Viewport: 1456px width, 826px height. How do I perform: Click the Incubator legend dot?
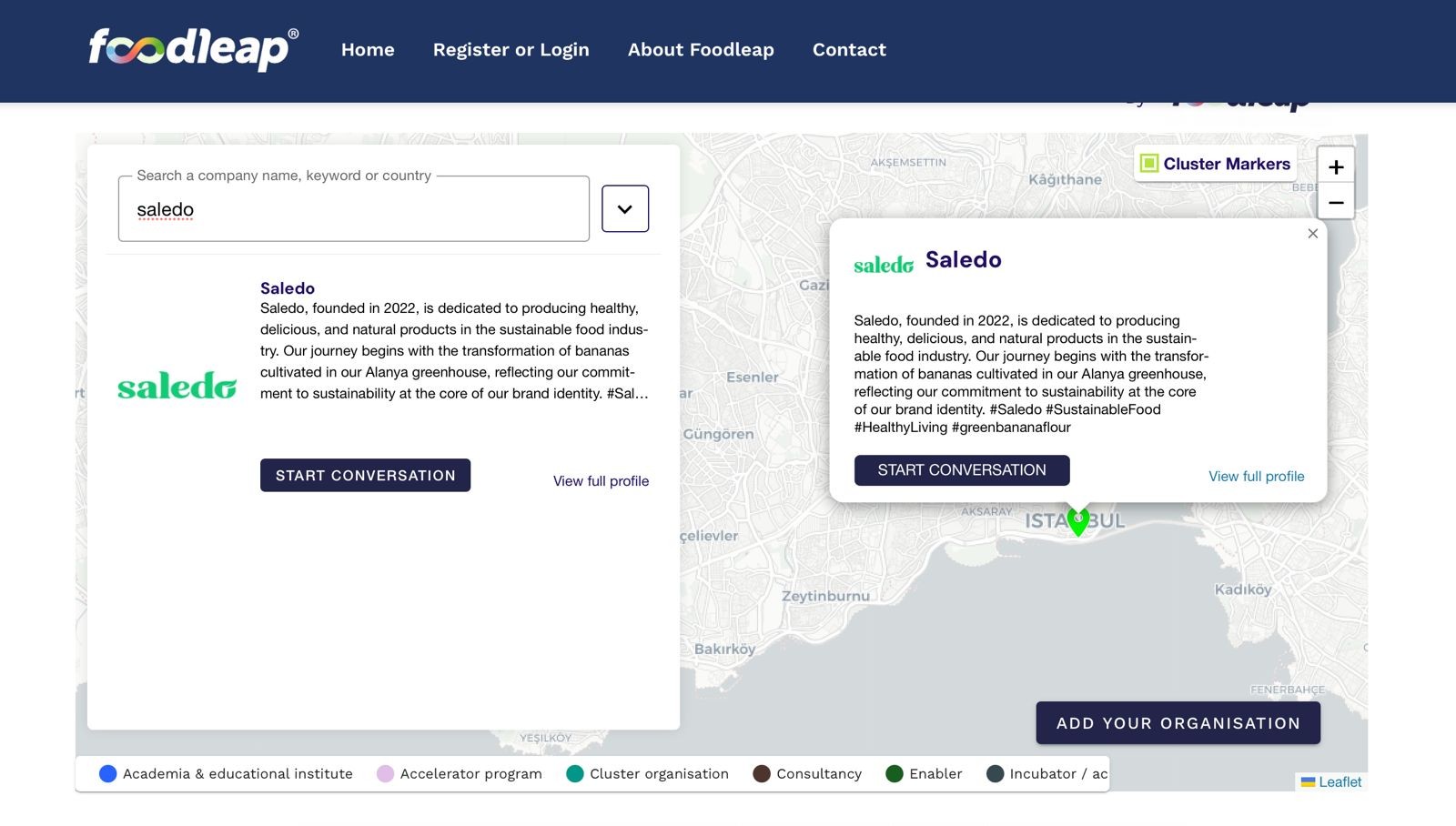(995, 774)
